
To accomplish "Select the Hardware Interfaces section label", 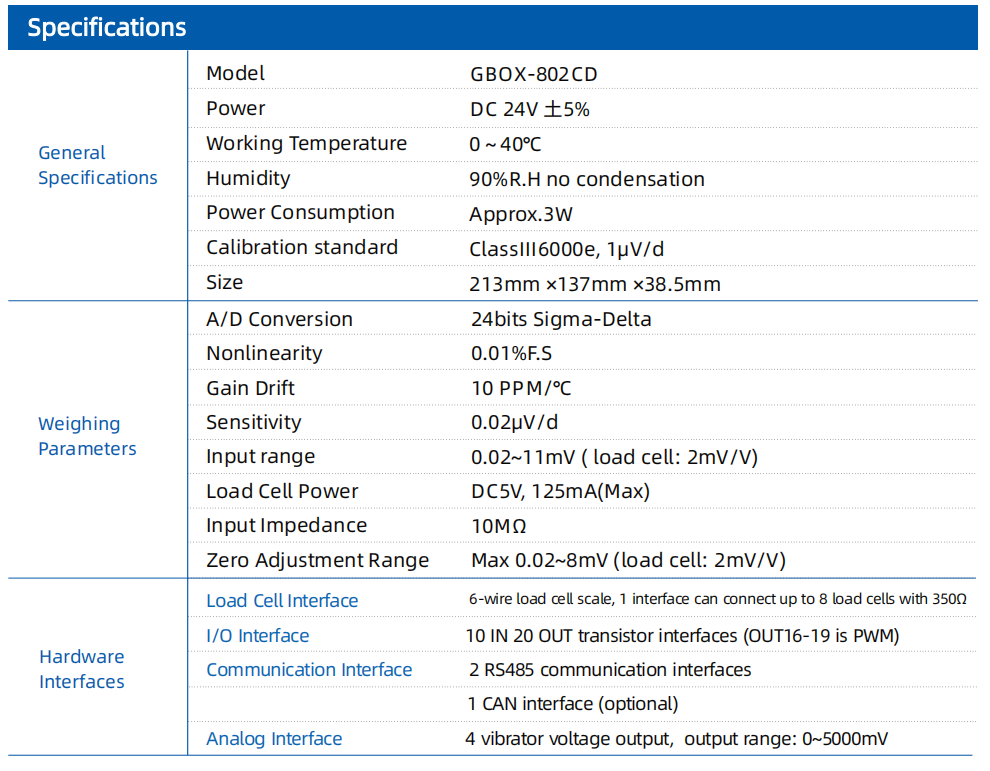I will coord(81,669).
